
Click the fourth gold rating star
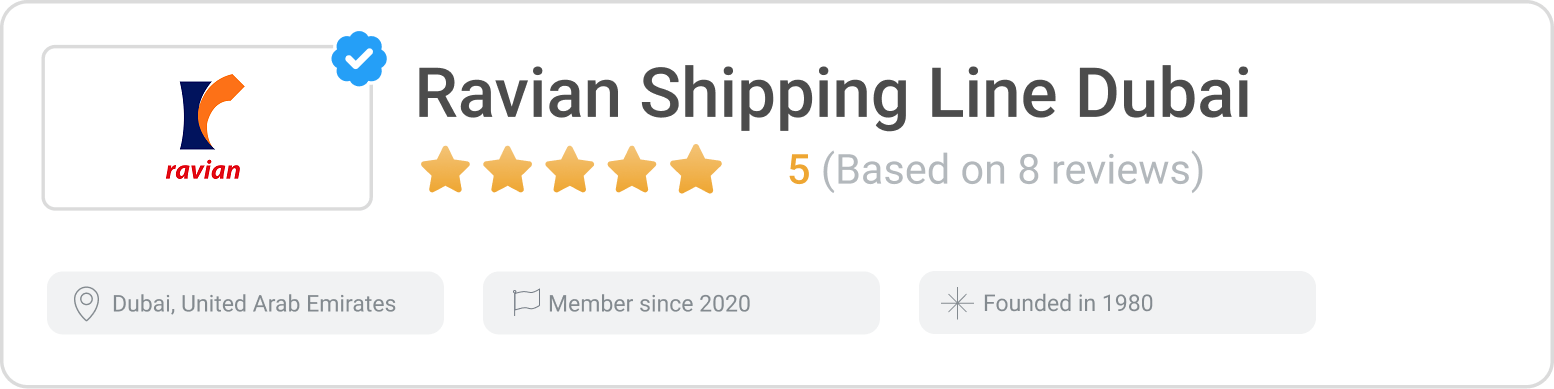click(x=633, y=170)
